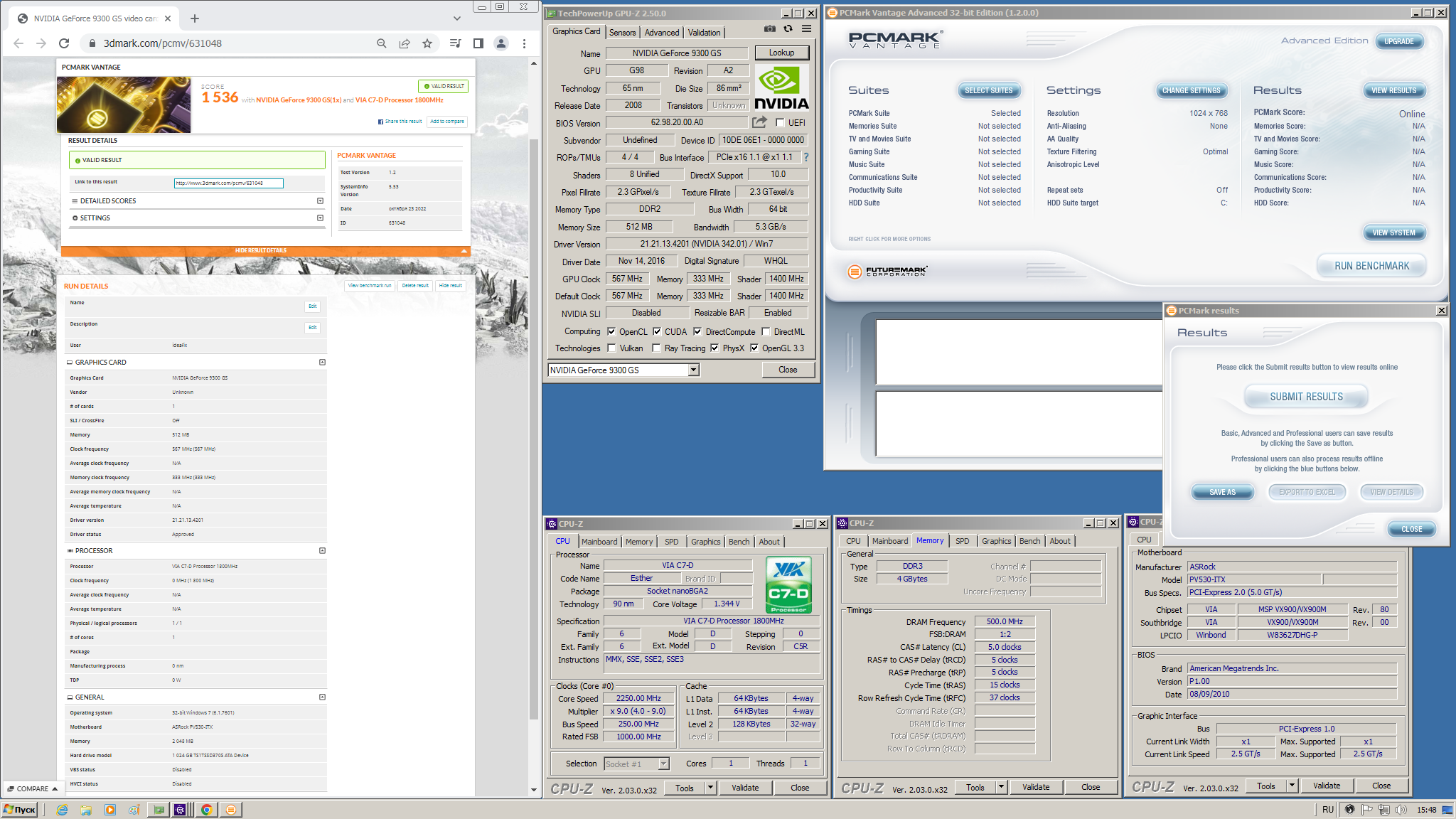1456x819 pixels.
Task: Open Mainboard tab in CPU-Z Memory window
Action: click(x=890, y=541)
